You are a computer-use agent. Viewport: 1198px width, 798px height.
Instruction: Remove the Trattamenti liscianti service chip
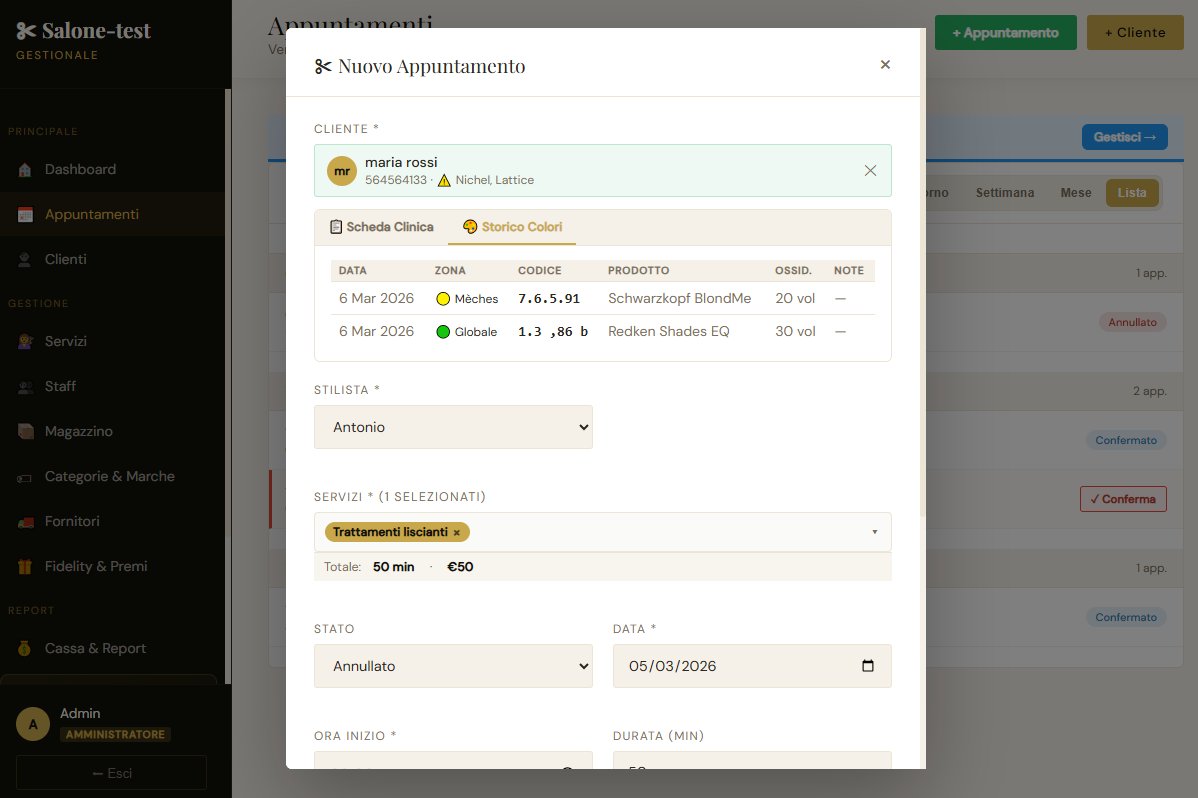click(457, 533)
